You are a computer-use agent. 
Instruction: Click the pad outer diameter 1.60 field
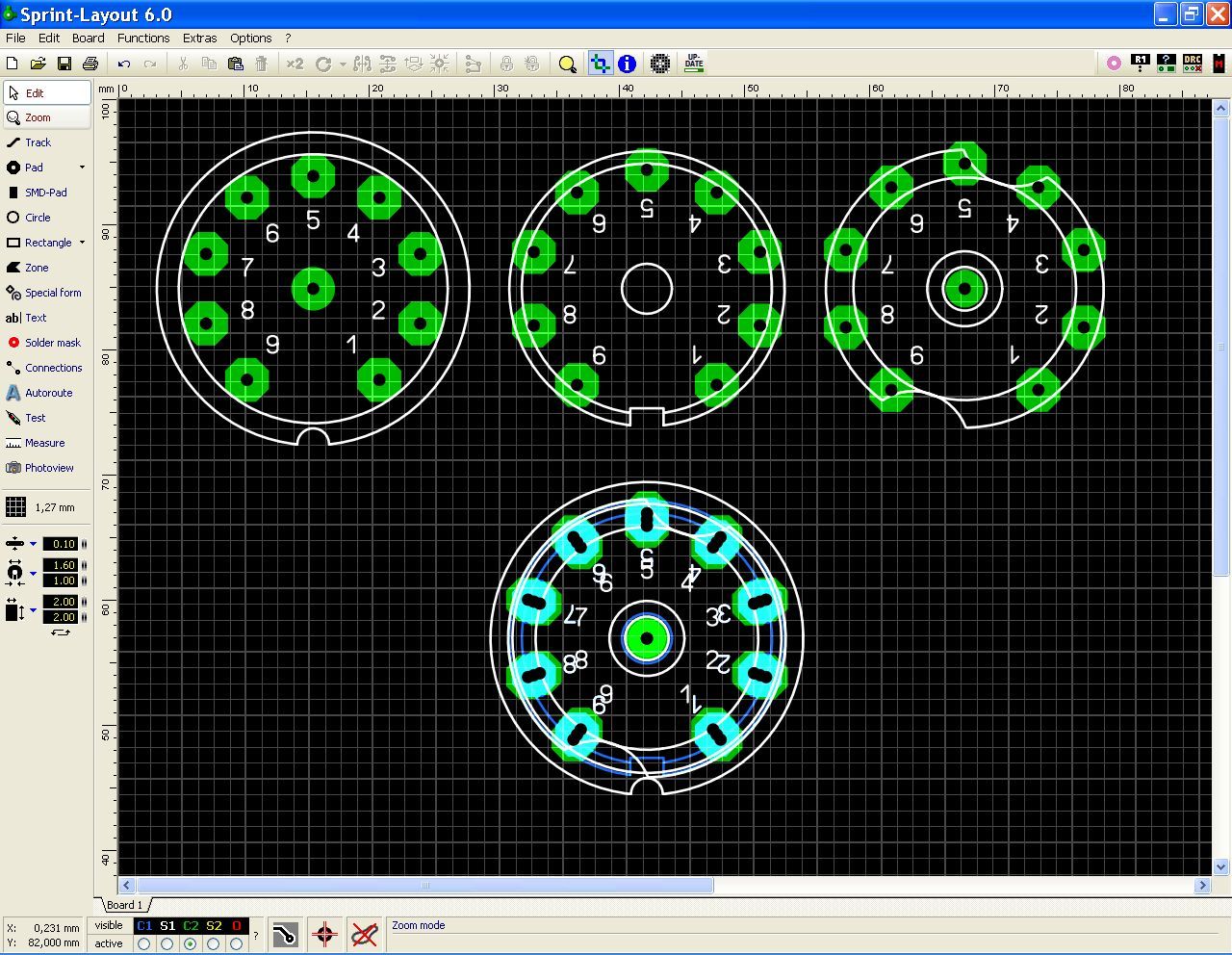[61, 565]
